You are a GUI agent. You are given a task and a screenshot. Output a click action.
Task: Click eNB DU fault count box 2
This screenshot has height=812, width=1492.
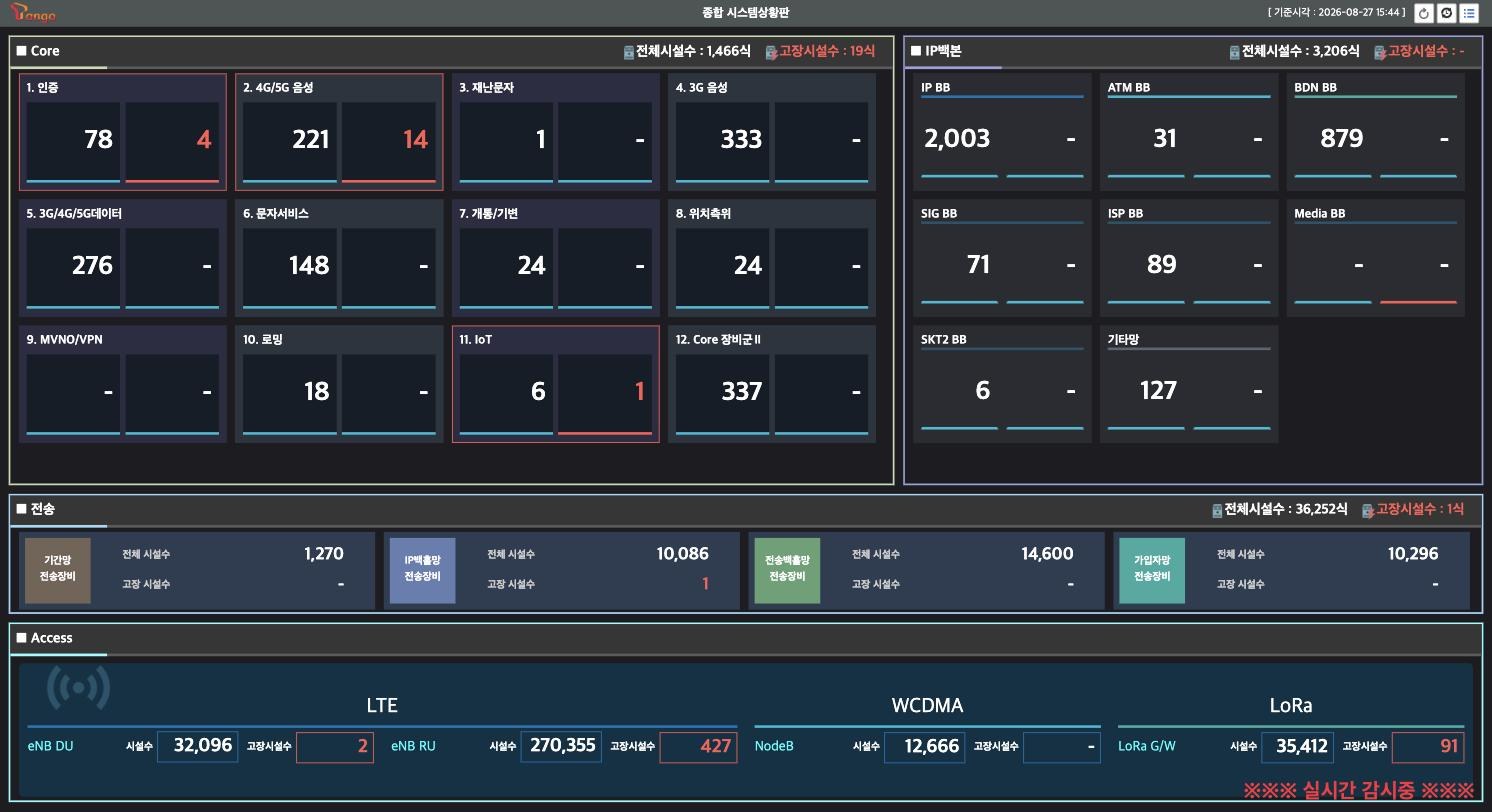coord(335,747)
